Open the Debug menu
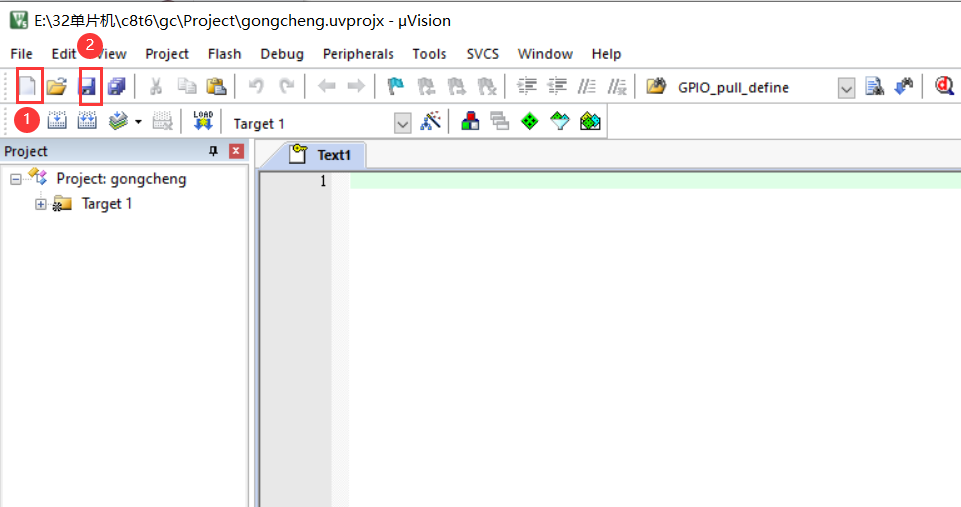The image size is (961, 507). [x=282, y=54]
